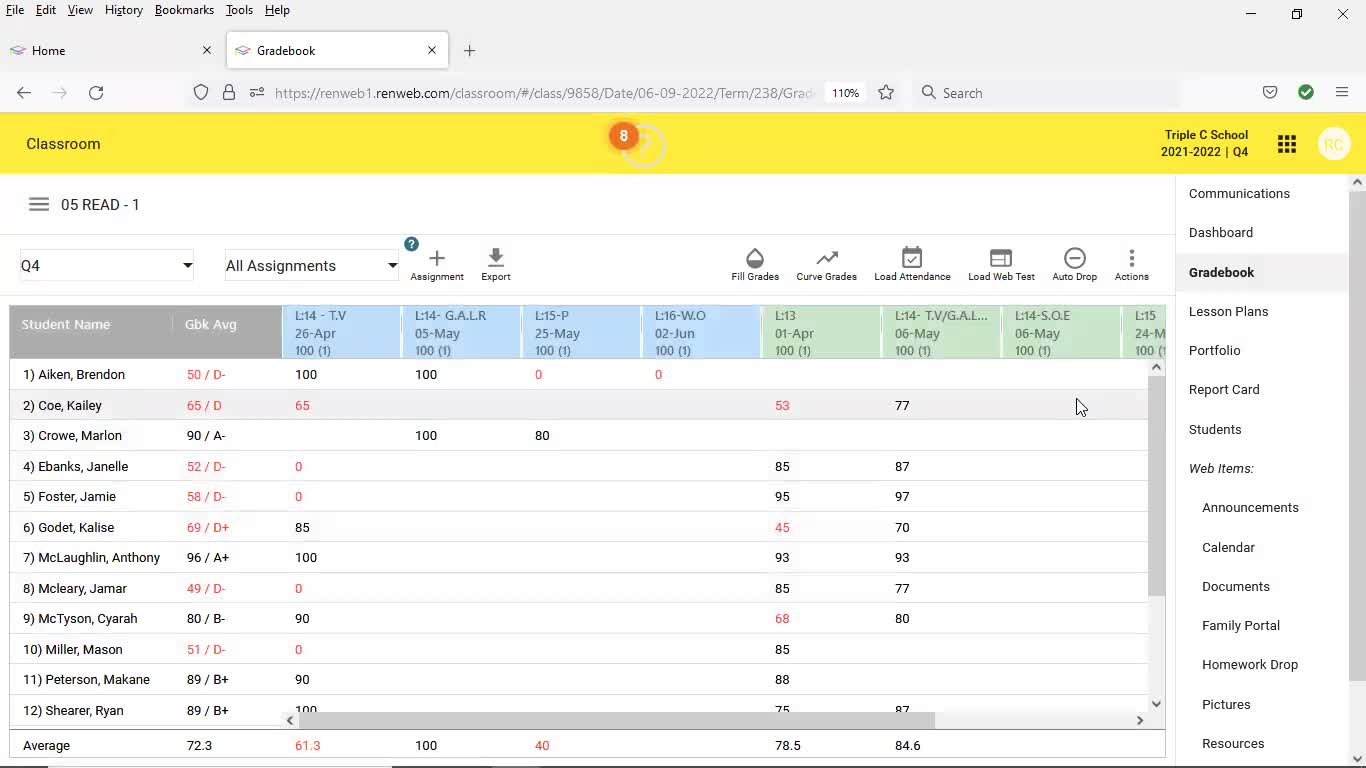The image size is (1366, 768).
Task: Click the orange notification badge 8
Action: pyautogui.click(x=624, y=136)
